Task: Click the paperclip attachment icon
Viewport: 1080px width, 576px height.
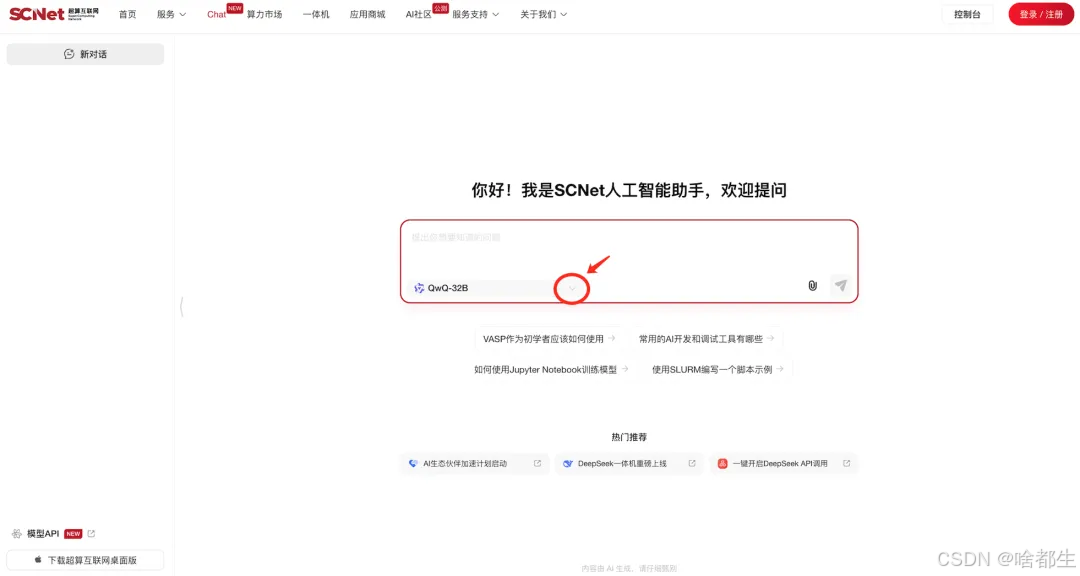Action: coord(813,285)
